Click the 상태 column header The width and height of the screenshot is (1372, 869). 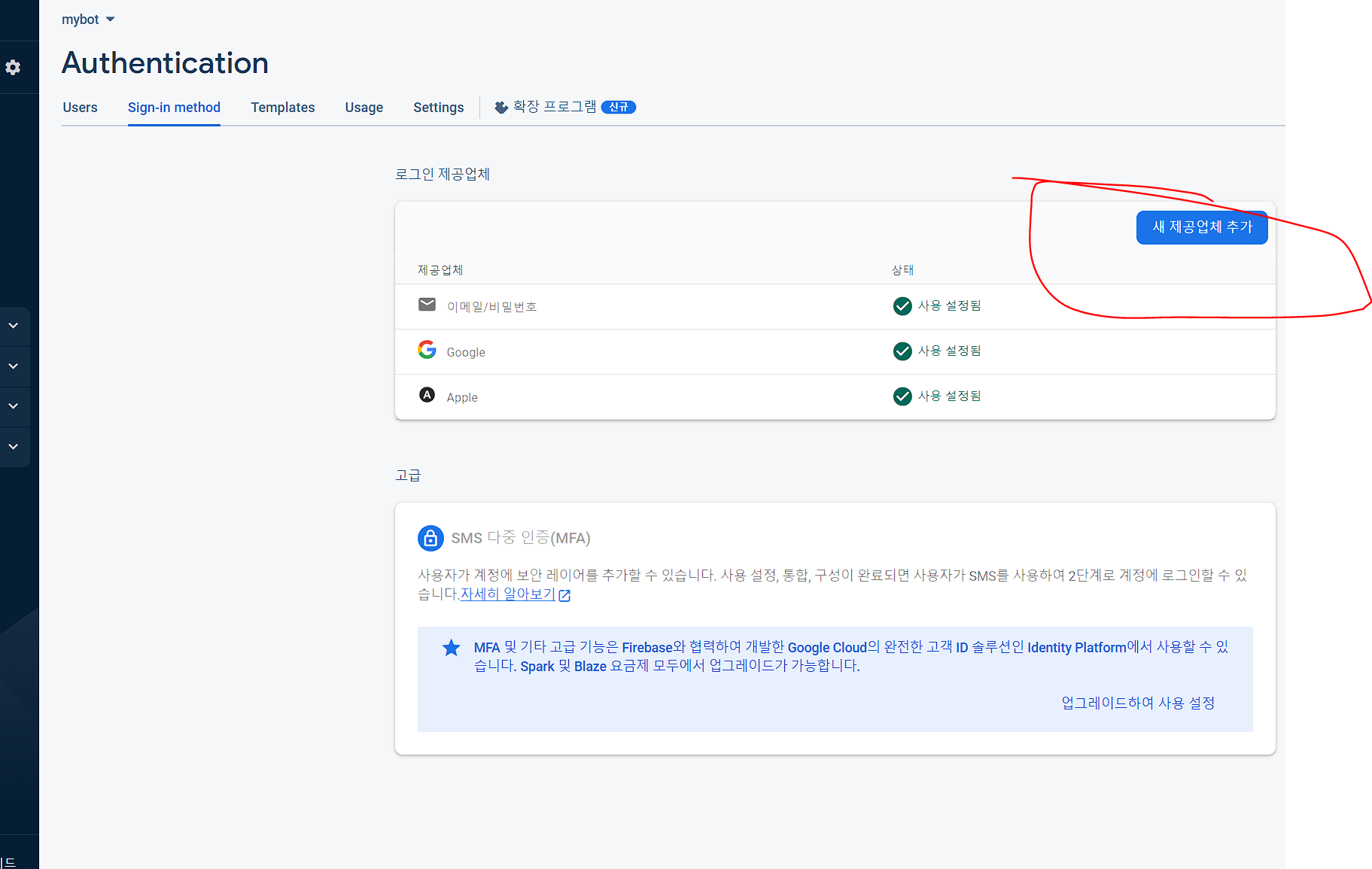click(x=903, y=270)
